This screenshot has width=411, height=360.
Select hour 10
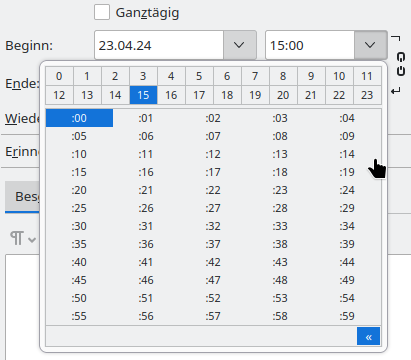[x=339, y=76]
